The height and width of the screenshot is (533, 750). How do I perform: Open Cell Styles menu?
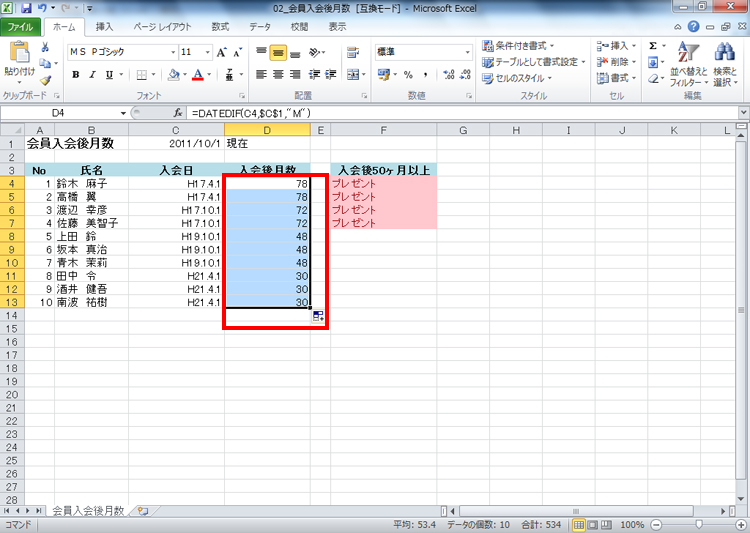click(517, 78)
